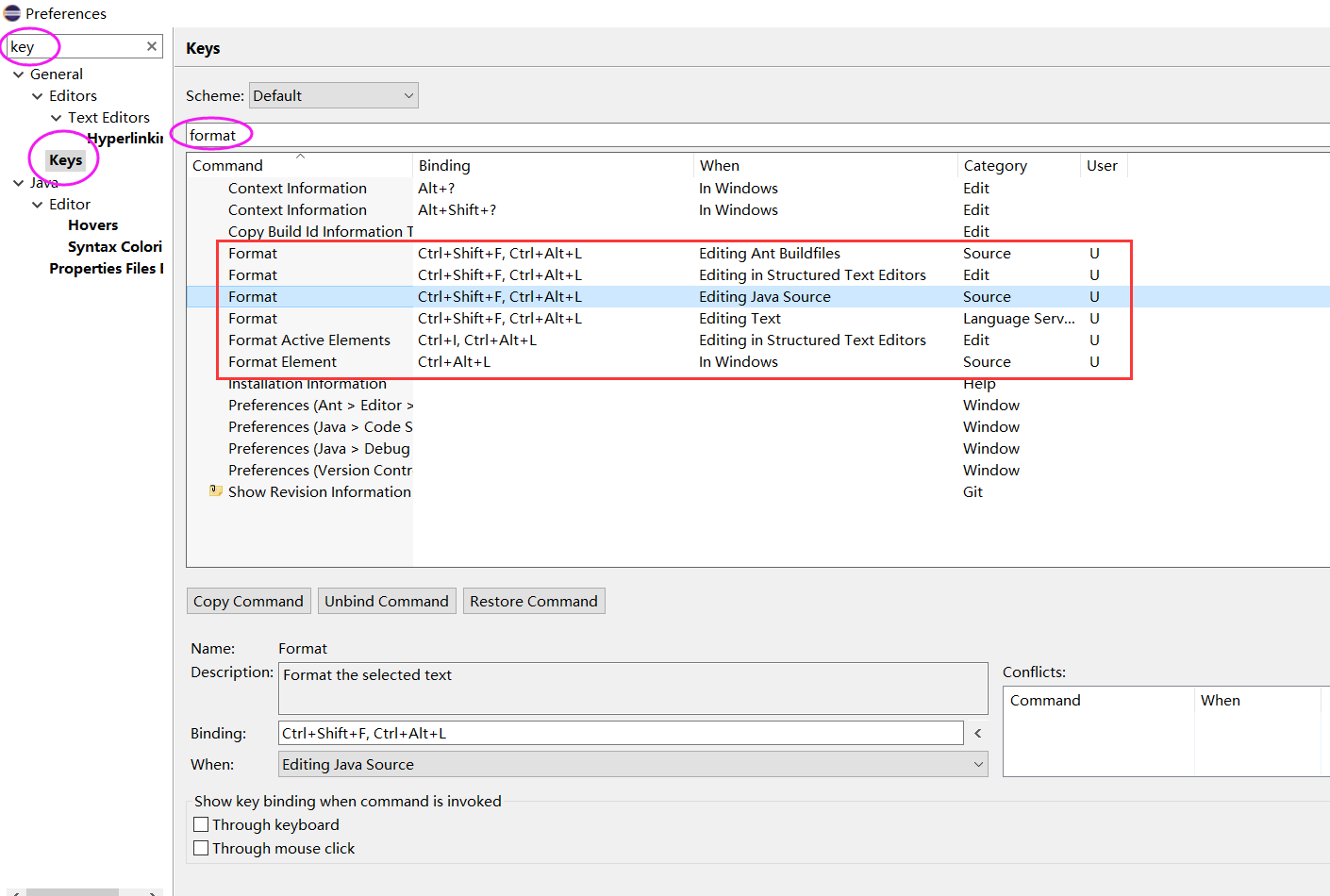1330x896 pixels.
Task: Select Format row for Editing Text
Action: (x=758, y=318)
